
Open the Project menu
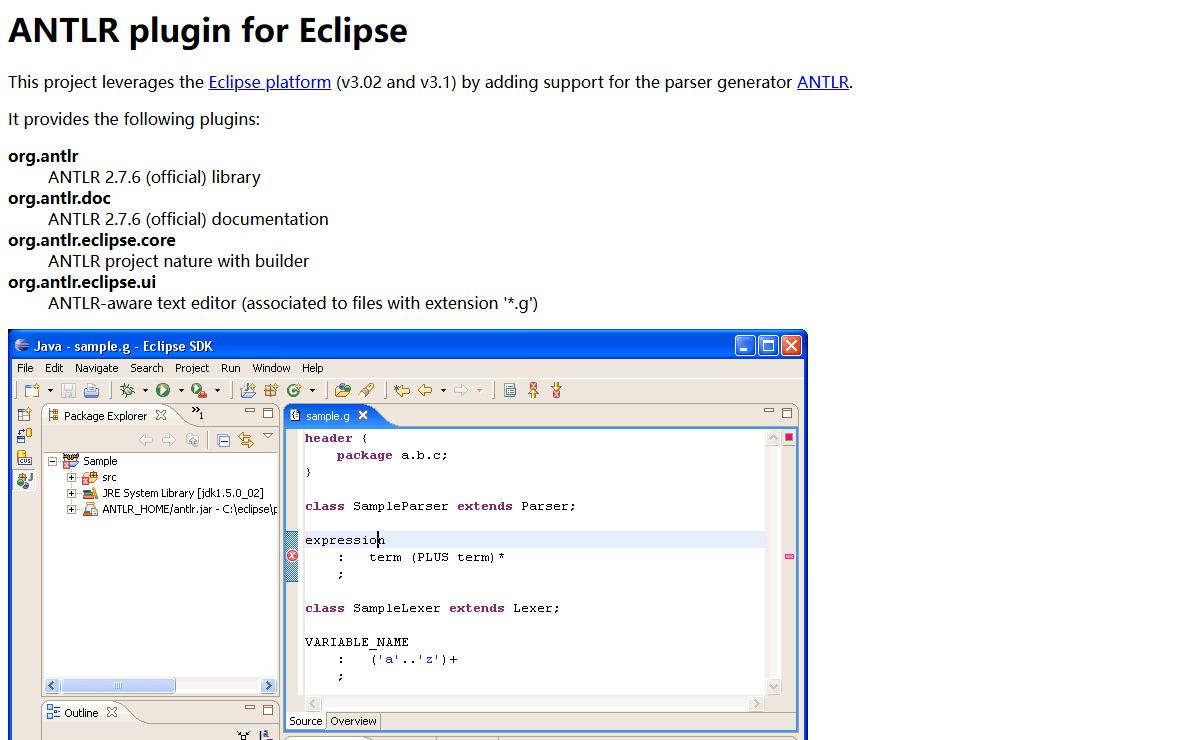pyautogui.click(x=192, y=368)
